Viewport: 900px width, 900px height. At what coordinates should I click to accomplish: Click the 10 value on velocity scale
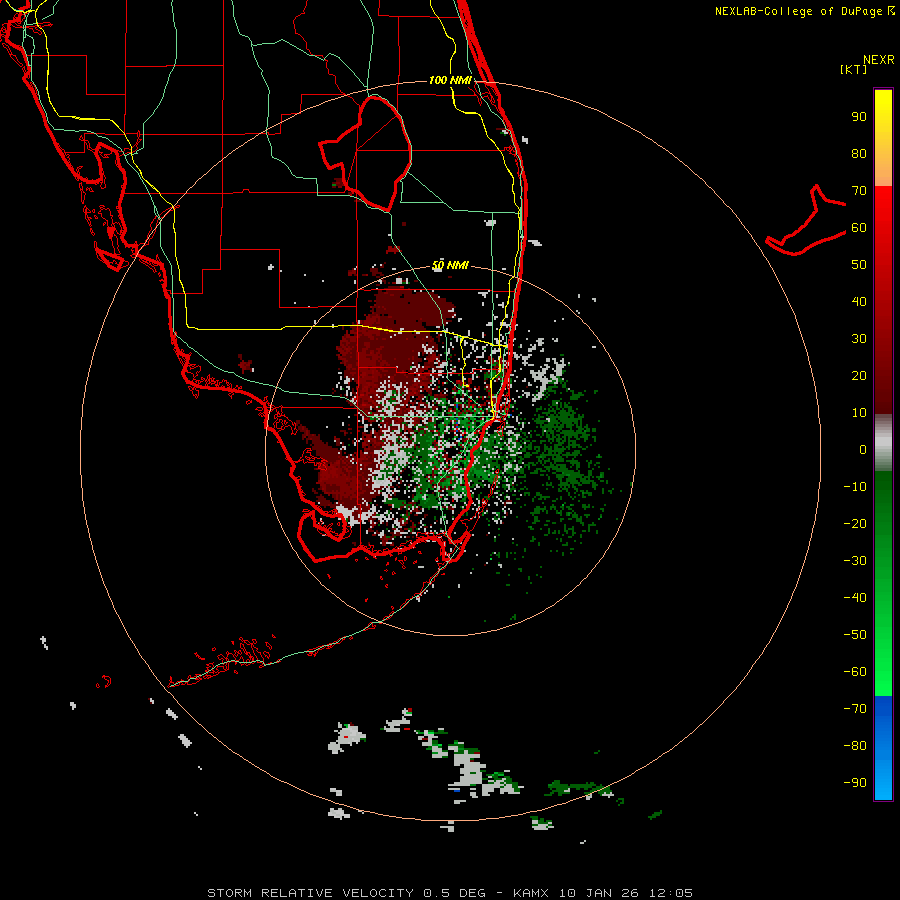(859, 413)
